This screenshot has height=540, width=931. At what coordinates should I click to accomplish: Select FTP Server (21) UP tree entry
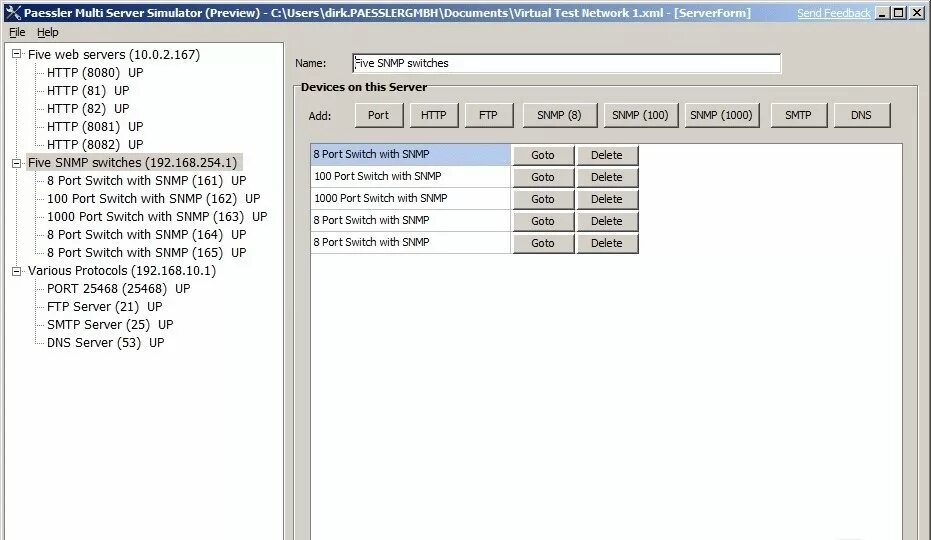tap(104, 307)
